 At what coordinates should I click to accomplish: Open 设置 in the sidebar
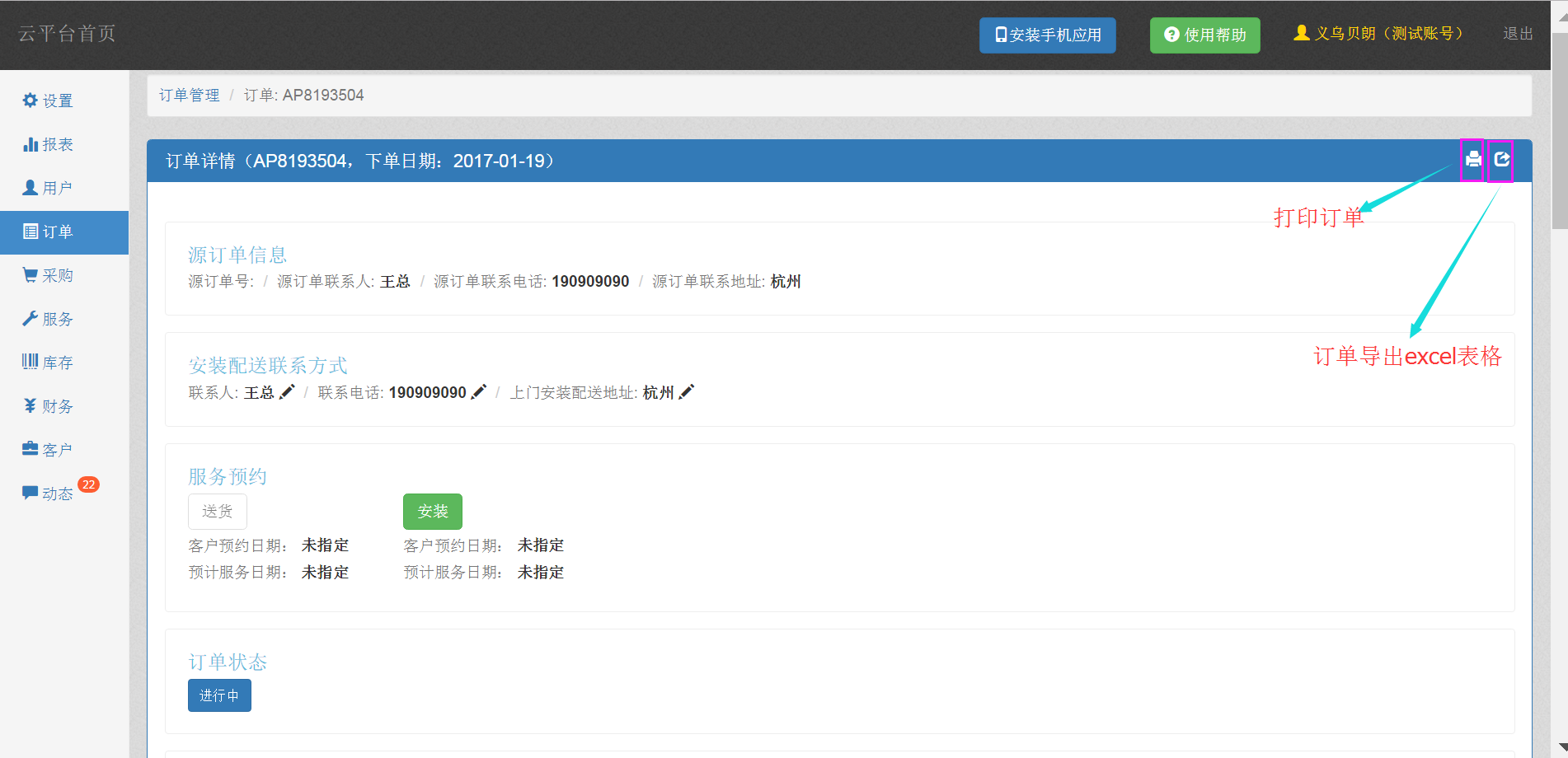point(48,101)
